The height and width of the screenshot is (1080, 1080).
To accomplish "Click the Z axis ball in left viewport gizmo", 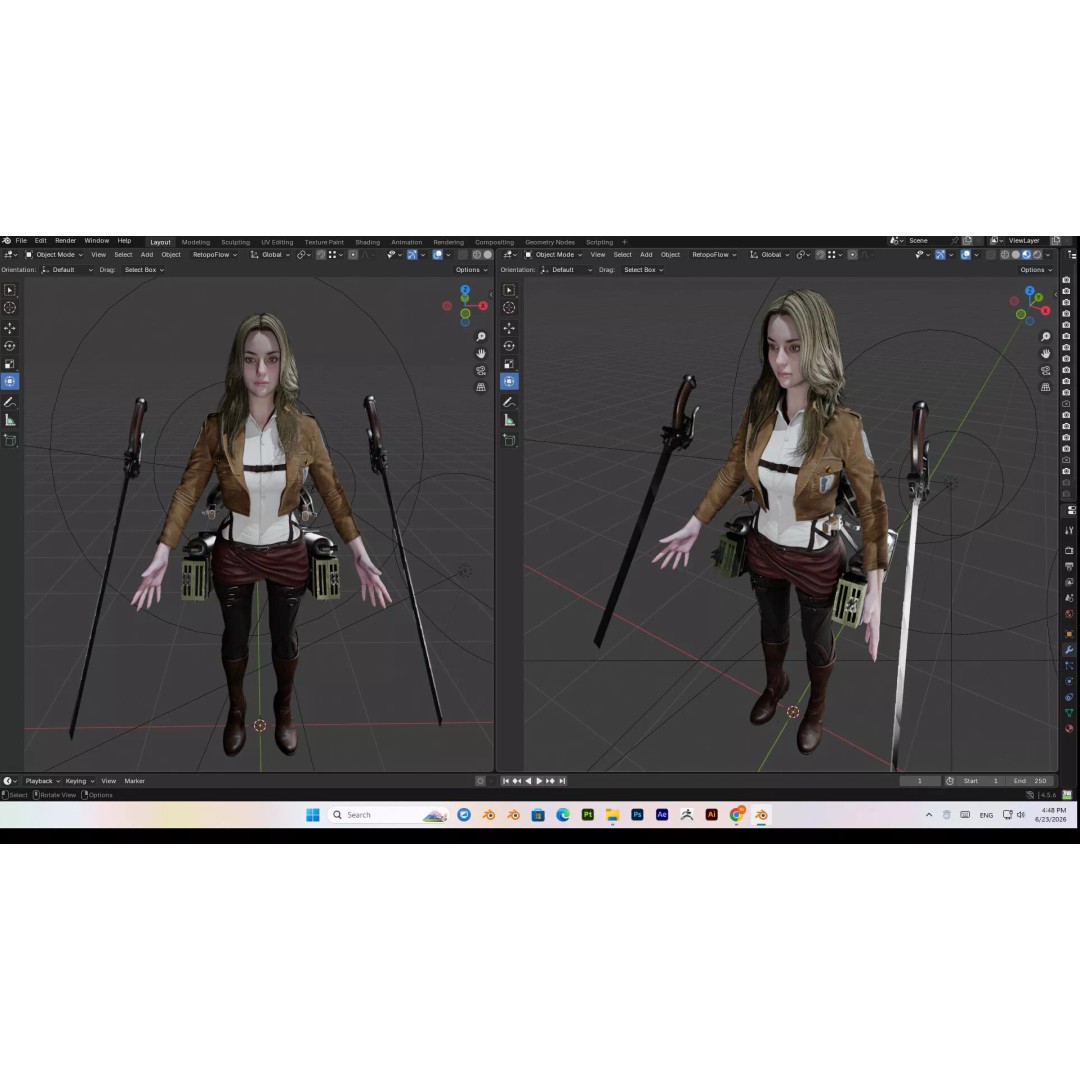I will pos(465,290).
